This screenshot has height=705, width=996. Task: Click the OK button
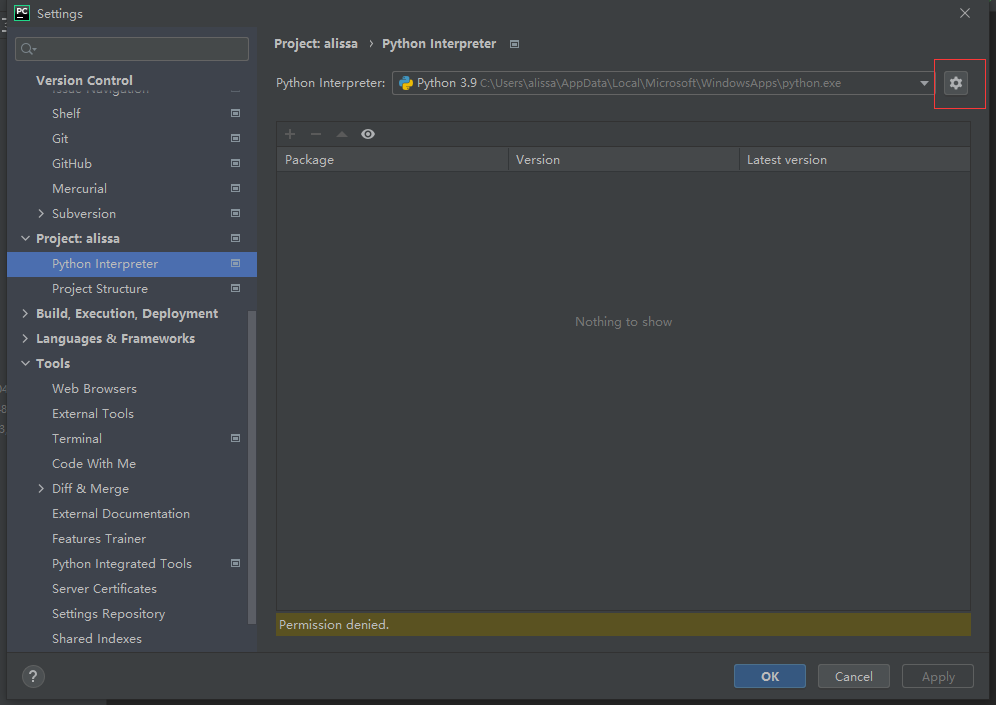770,676
